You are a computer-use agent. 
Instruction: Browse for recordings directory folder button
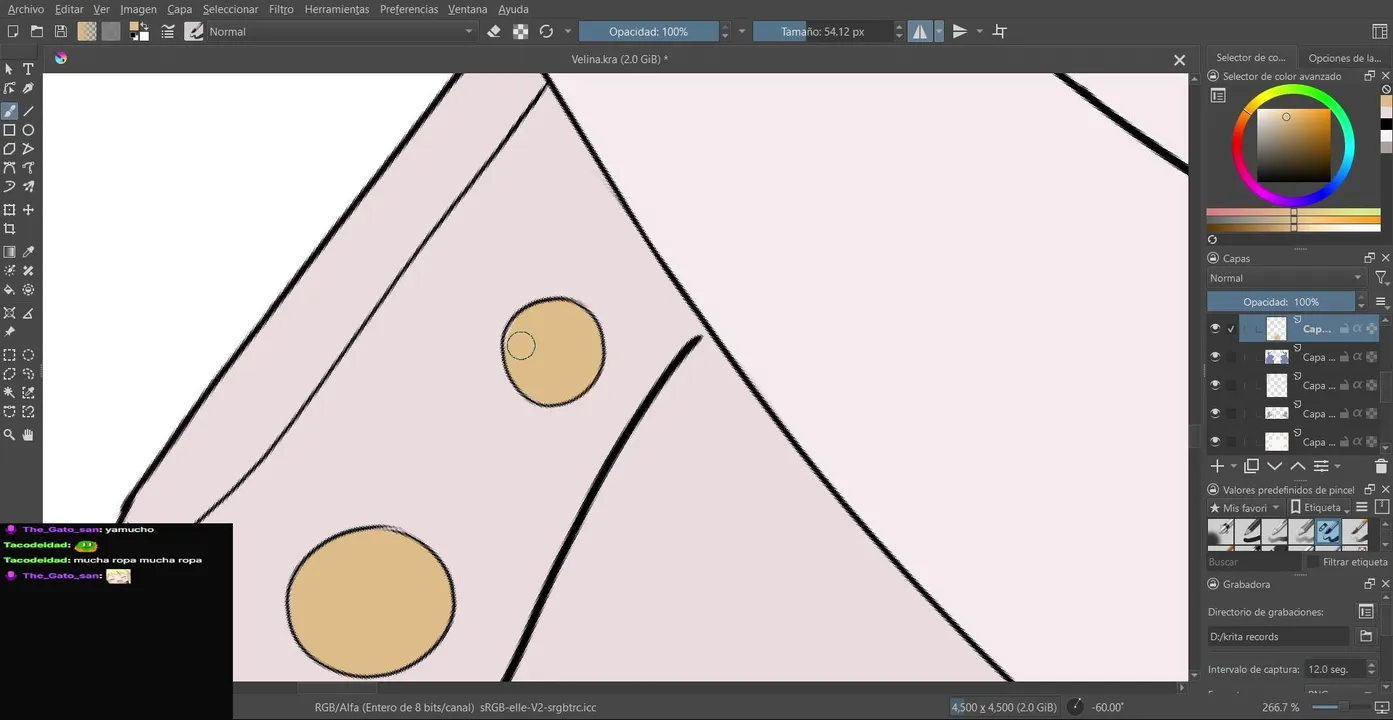[x=1366, y=636]
